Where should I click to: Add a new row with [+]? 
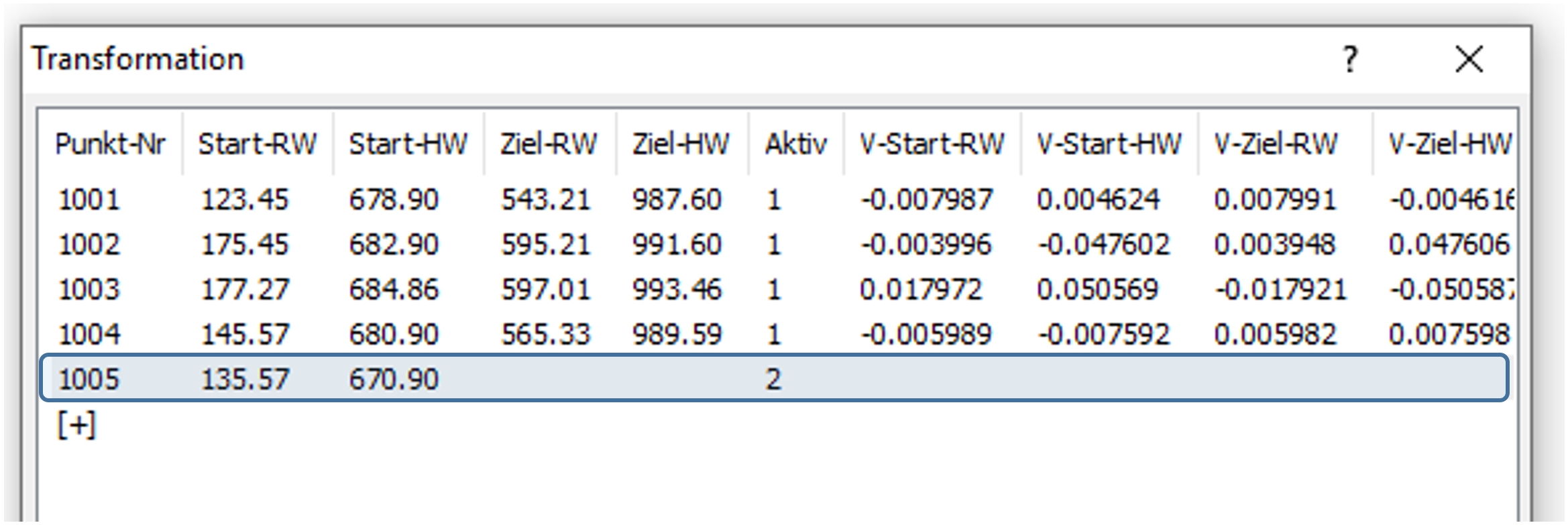click(x=76, y=425)
